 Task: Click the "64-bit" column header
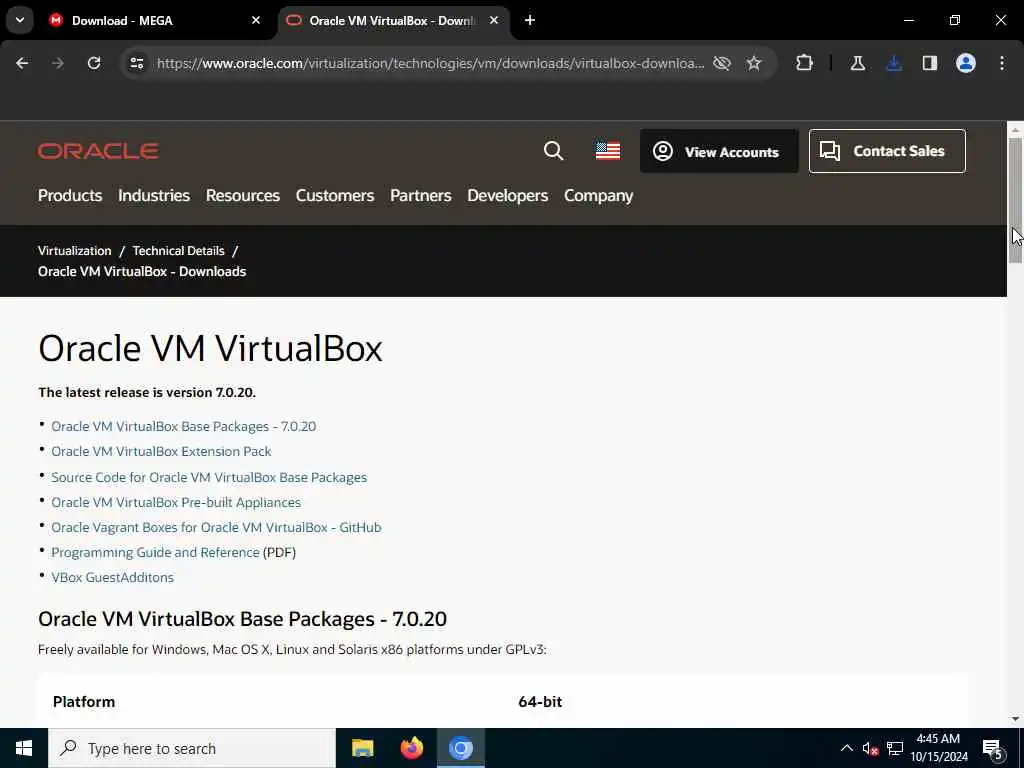(x=540, y=701)
